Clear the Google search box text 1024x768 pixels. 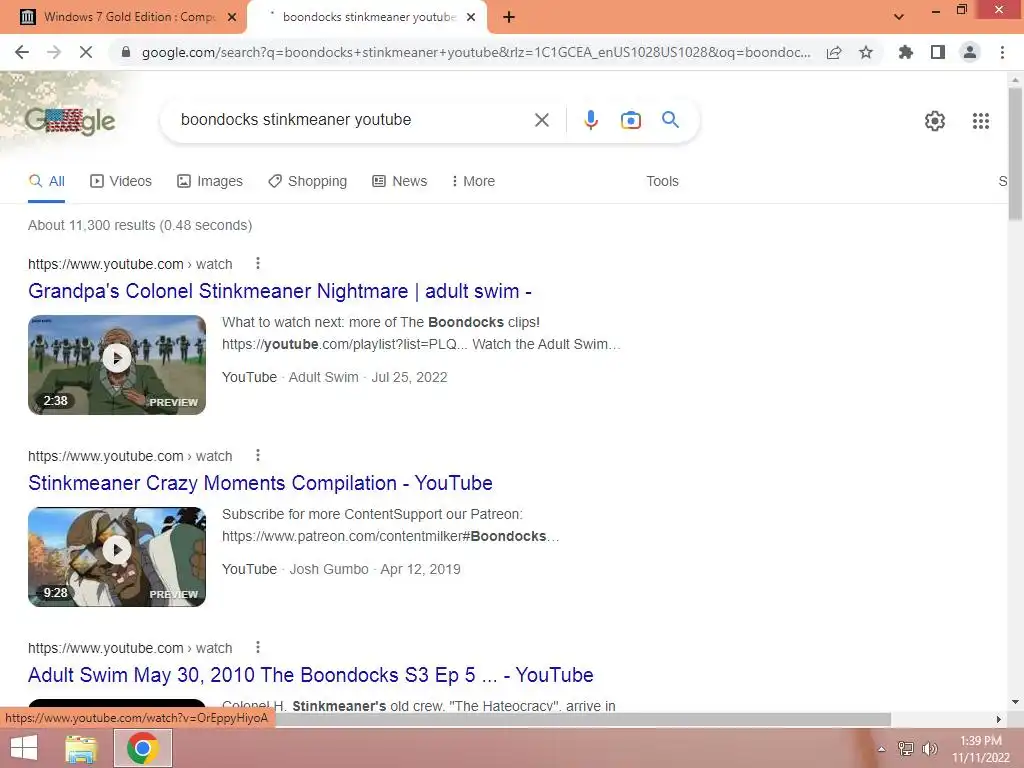pyautogui.click(x=541, y=120)
